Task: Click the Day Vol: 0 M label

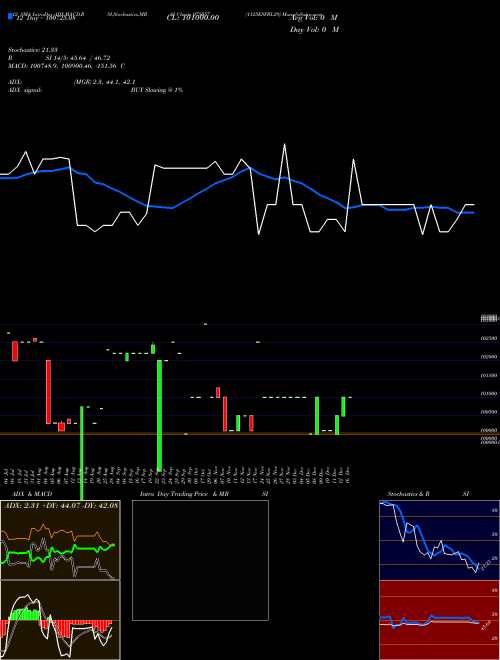Action: [314, 29]
